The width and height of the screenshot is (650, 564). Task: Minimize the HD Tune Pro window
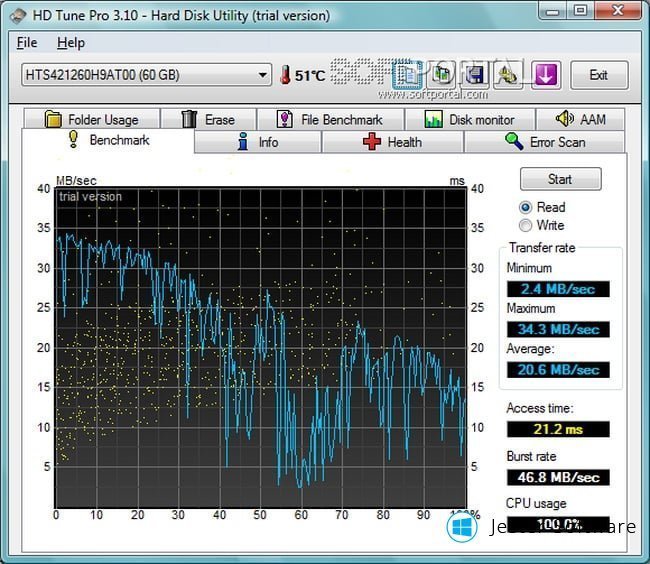pos(553,10)
